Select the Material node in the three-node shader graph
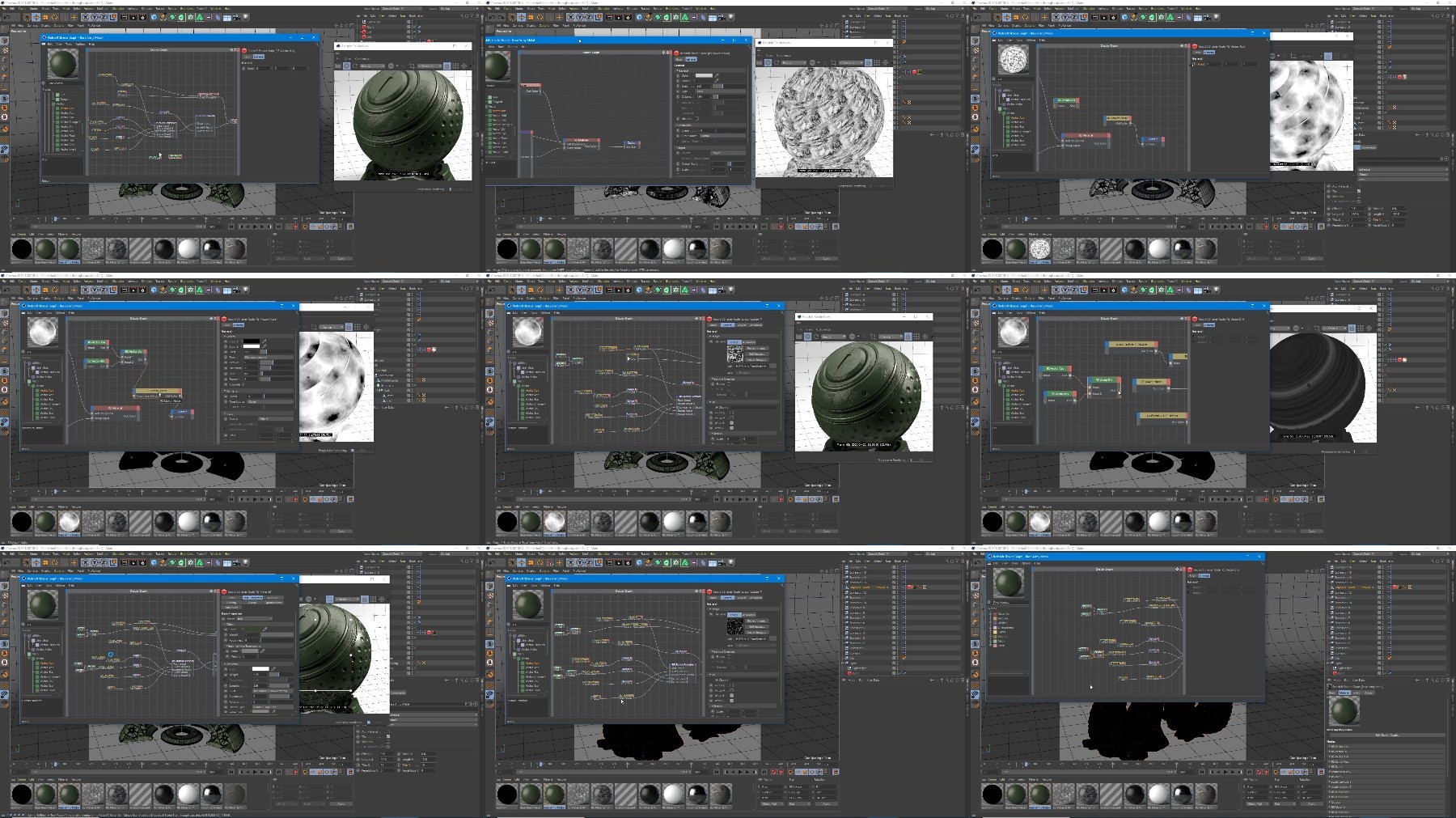Image resolution: width=1456 pixels, height=818 pixels. coord(582,144)
